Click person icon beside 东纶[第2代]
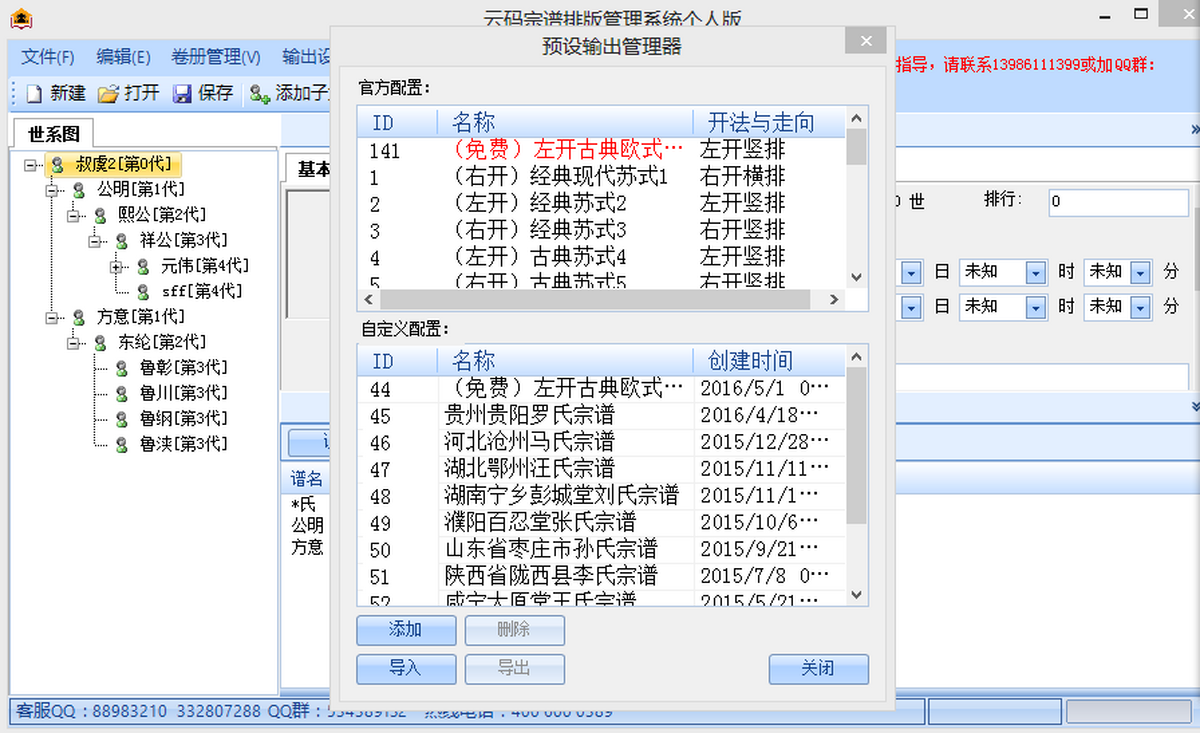The height and width of the screenshot is (733, 1200). coord(100,343)
